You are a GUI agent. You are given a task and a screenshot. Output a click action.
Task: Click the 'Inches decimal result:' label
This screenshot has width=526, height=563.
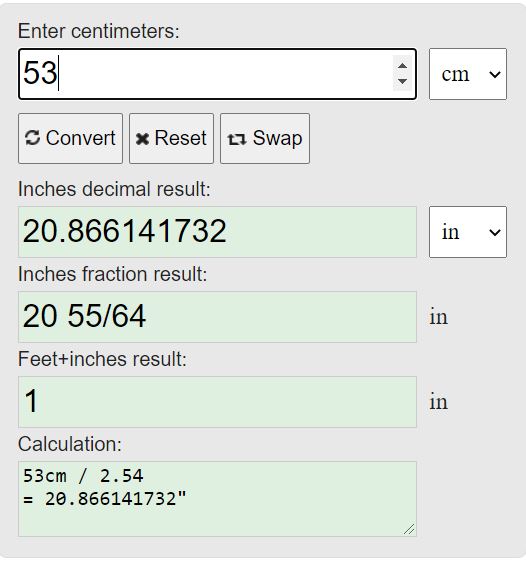114,189
